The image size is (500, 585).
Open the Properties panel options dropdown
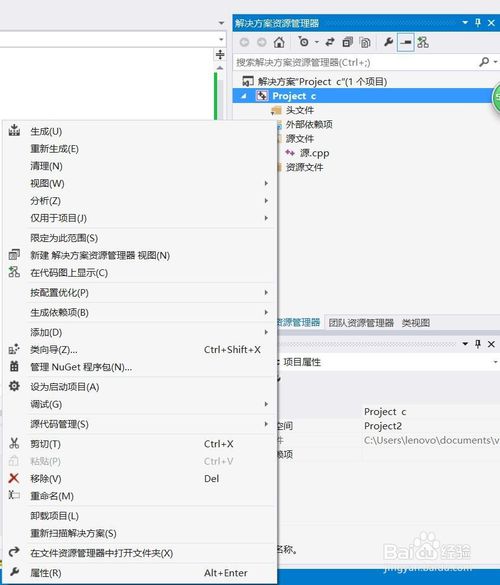click(x=465, y=344)
